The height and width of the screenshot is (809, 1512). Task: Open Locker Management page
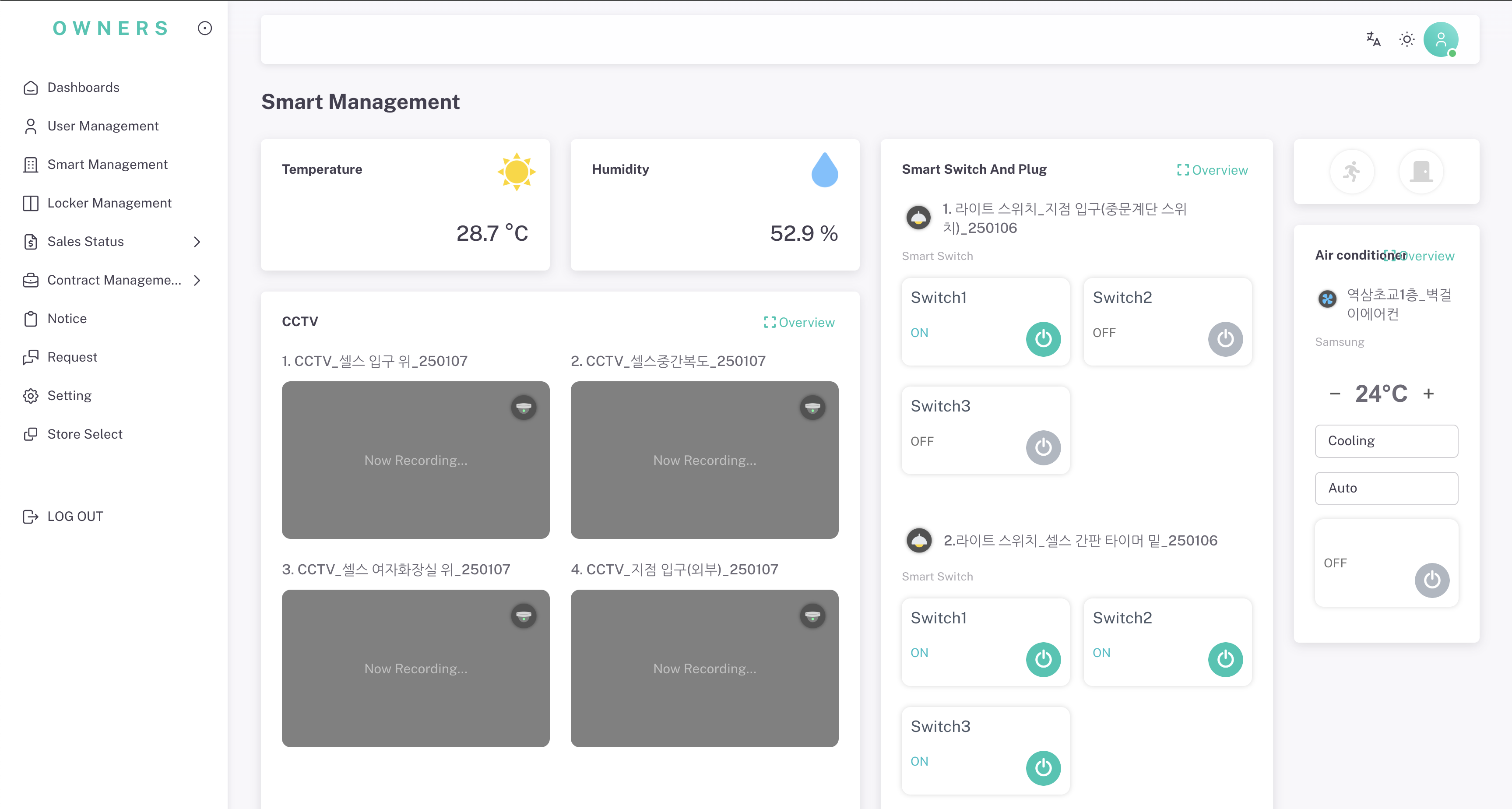pyautogui.click(x=113, y=203)
